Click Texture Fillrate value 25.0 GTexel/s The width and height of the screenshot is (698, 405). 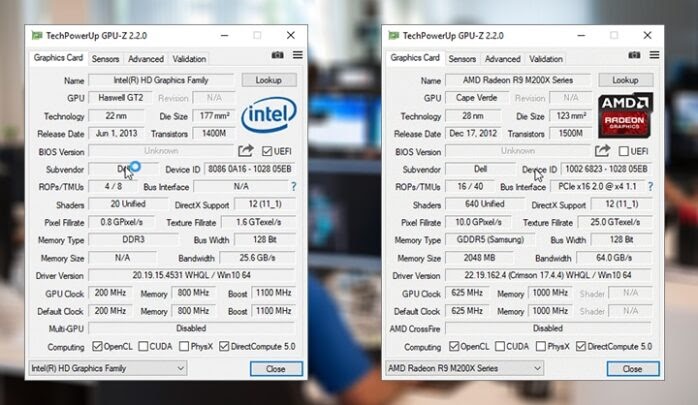click(615, 222)
